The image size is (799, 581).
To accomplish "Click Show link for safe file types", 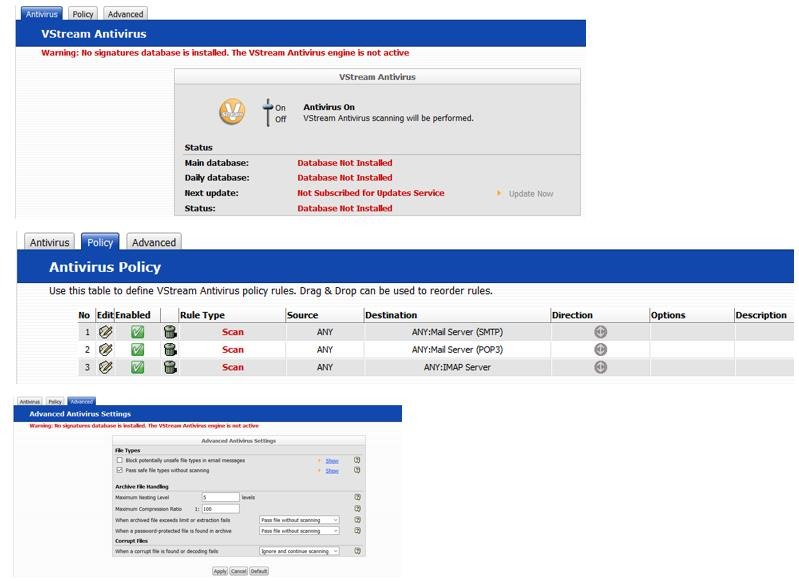I will tap(332, 471).
